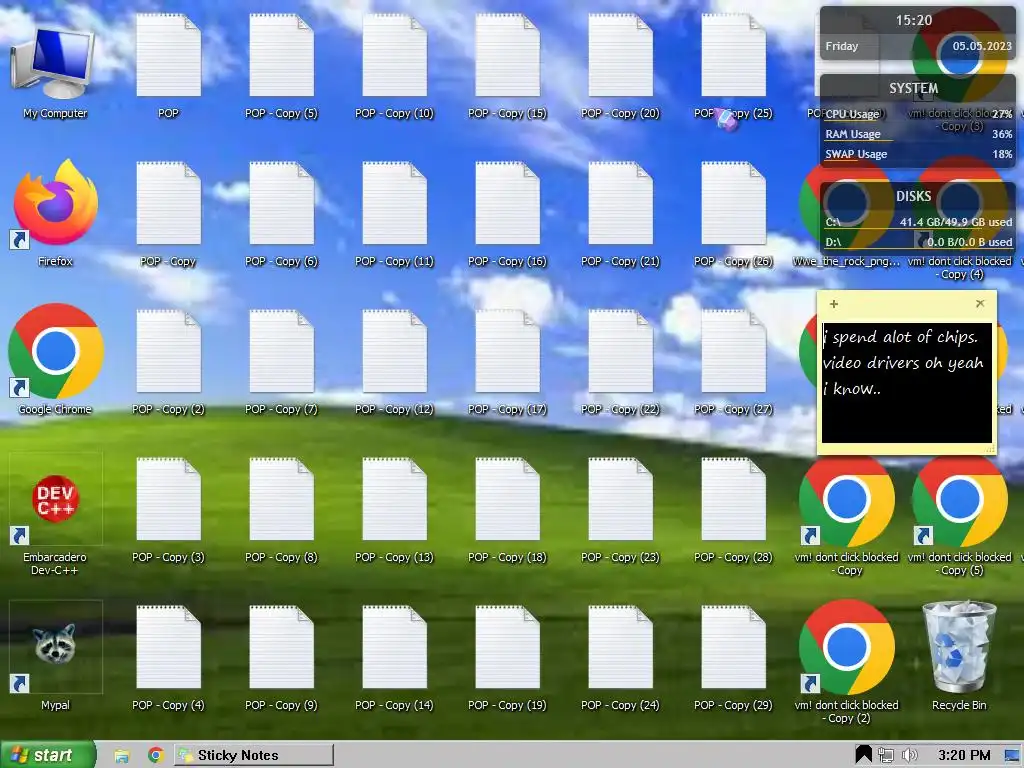The image size is (1024, 768).
Task: Open the Start menu
Action: click(x=48, y=755)
